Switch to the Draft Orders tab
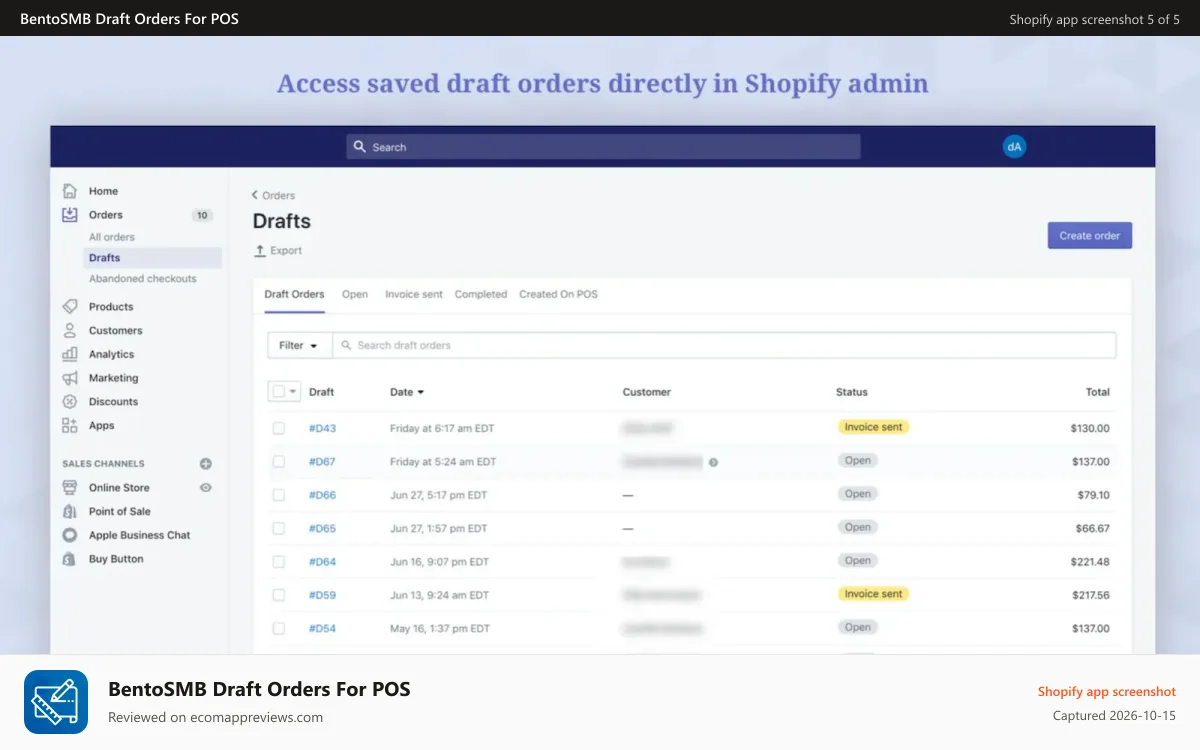Screen dimensions: 1200x750 point(294,294)
